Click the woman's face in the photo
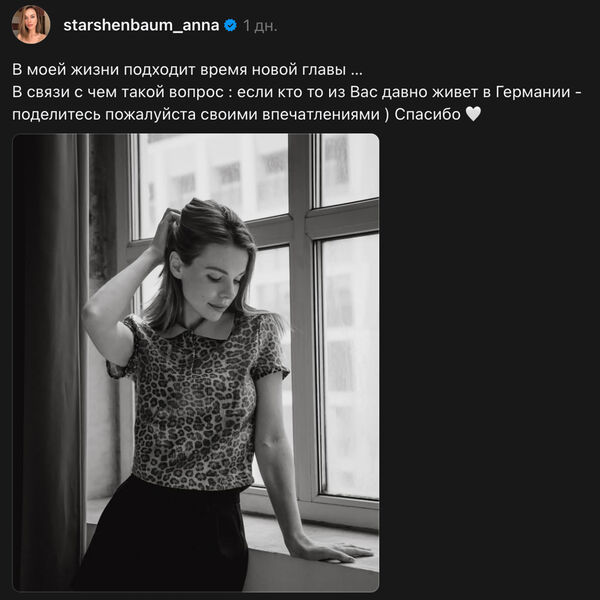 click(219, 283)
